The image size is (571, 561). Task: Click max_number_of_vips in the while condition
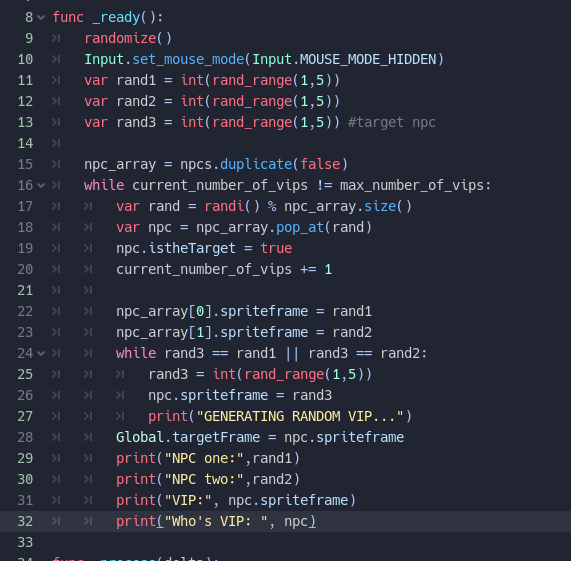tap(411, 185)
